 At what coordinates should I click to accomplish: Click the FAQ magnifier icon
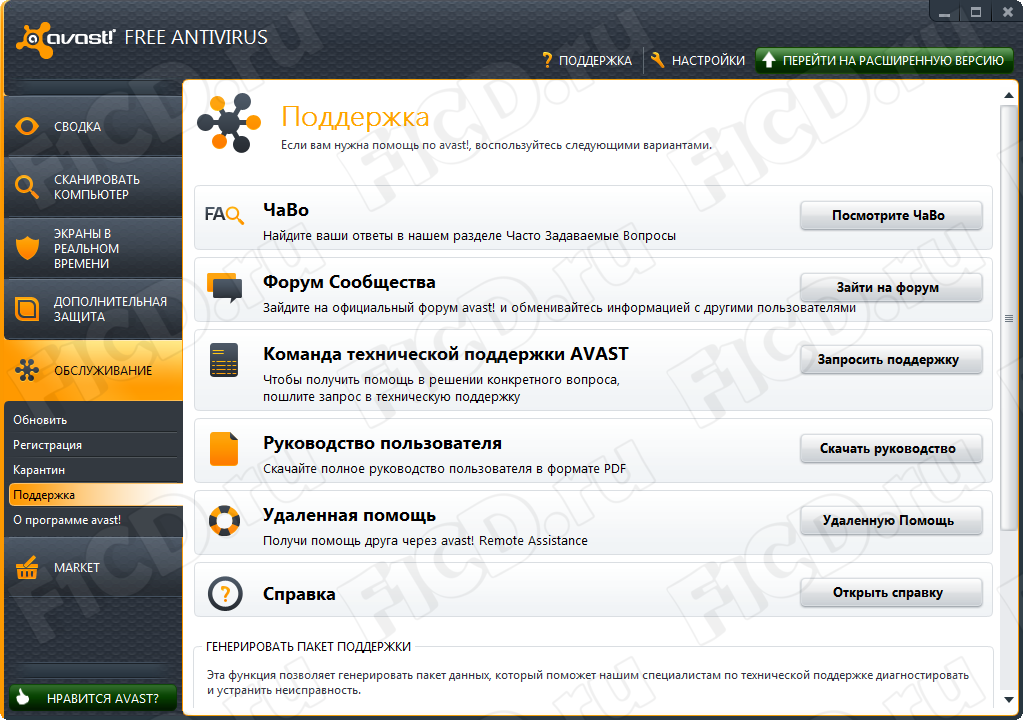(x=224, y=215)
